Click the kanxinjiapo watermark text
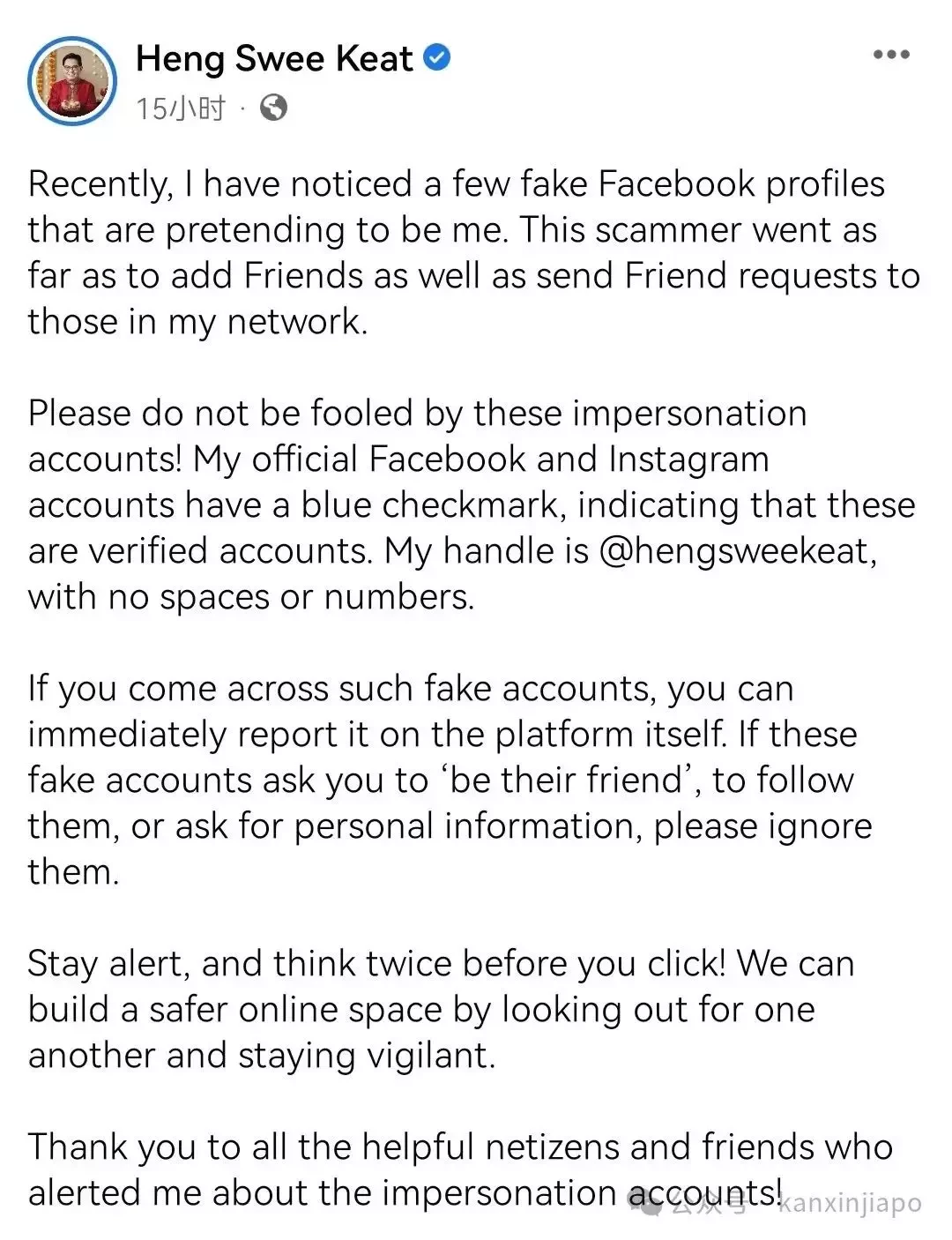 click(851, 1203)
